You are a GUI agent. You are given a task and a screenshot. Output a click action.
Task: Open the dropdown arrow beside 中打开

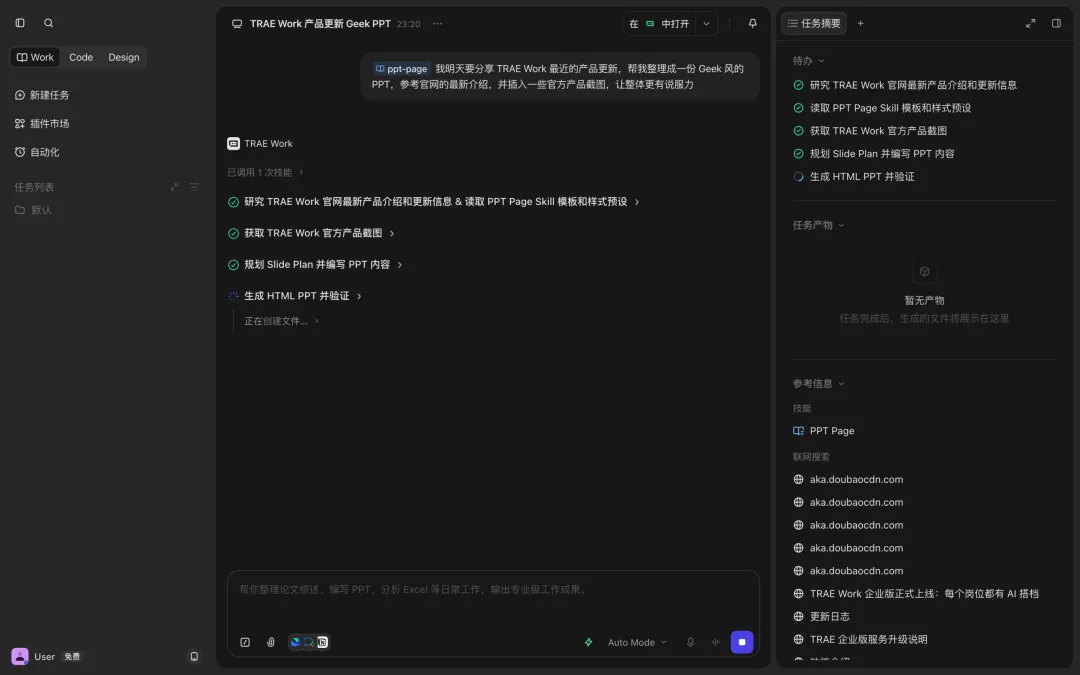coord(706,23)
